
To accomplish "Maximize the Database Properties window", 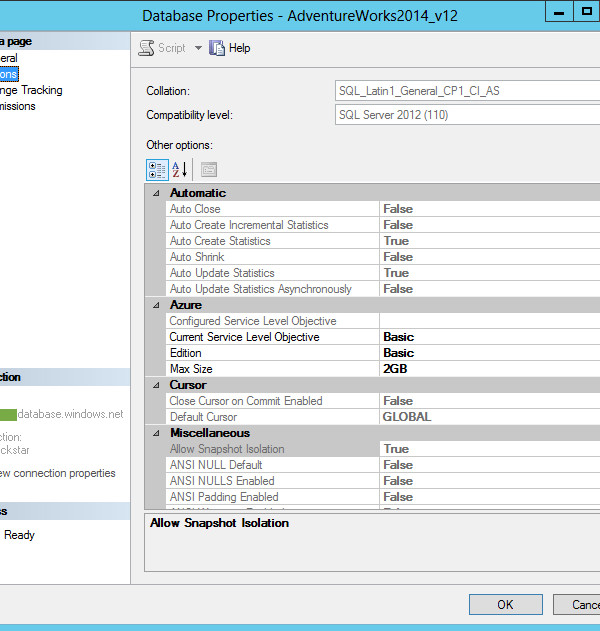I will pos(587,11).
